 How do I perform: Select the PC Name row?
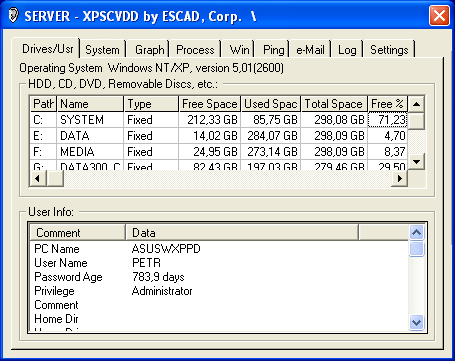point(219,249)
